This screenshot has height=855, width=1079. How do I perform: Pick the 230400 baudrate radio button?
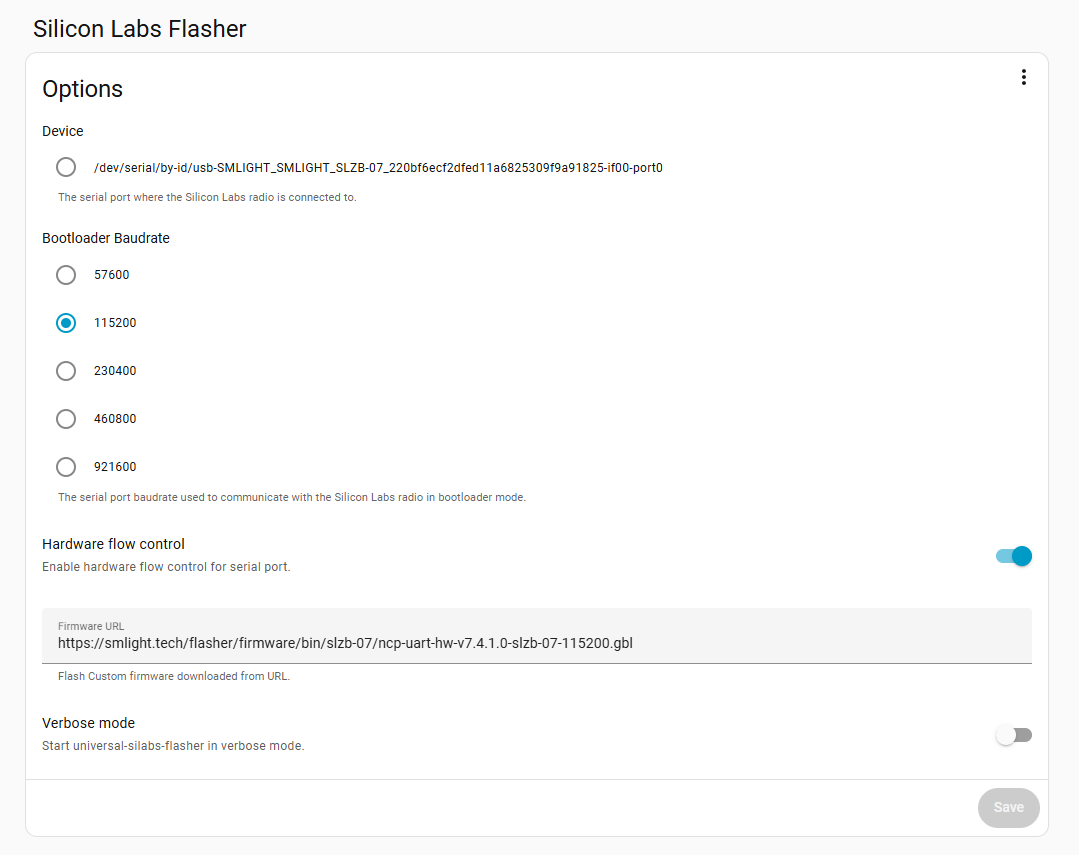click(x=66, y=371)
